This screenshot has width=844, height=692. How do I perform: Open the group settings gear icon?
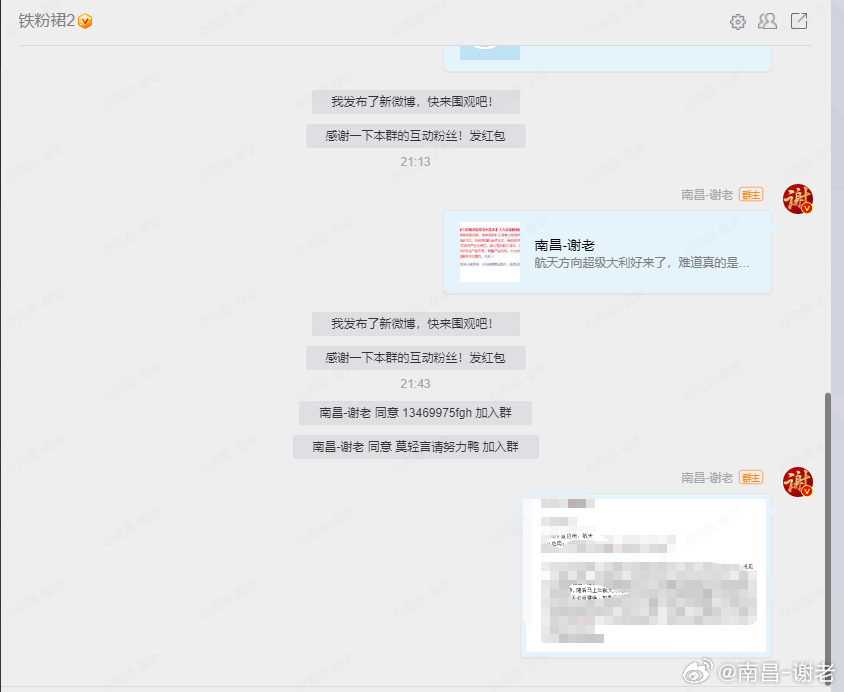tap(738, 21)
